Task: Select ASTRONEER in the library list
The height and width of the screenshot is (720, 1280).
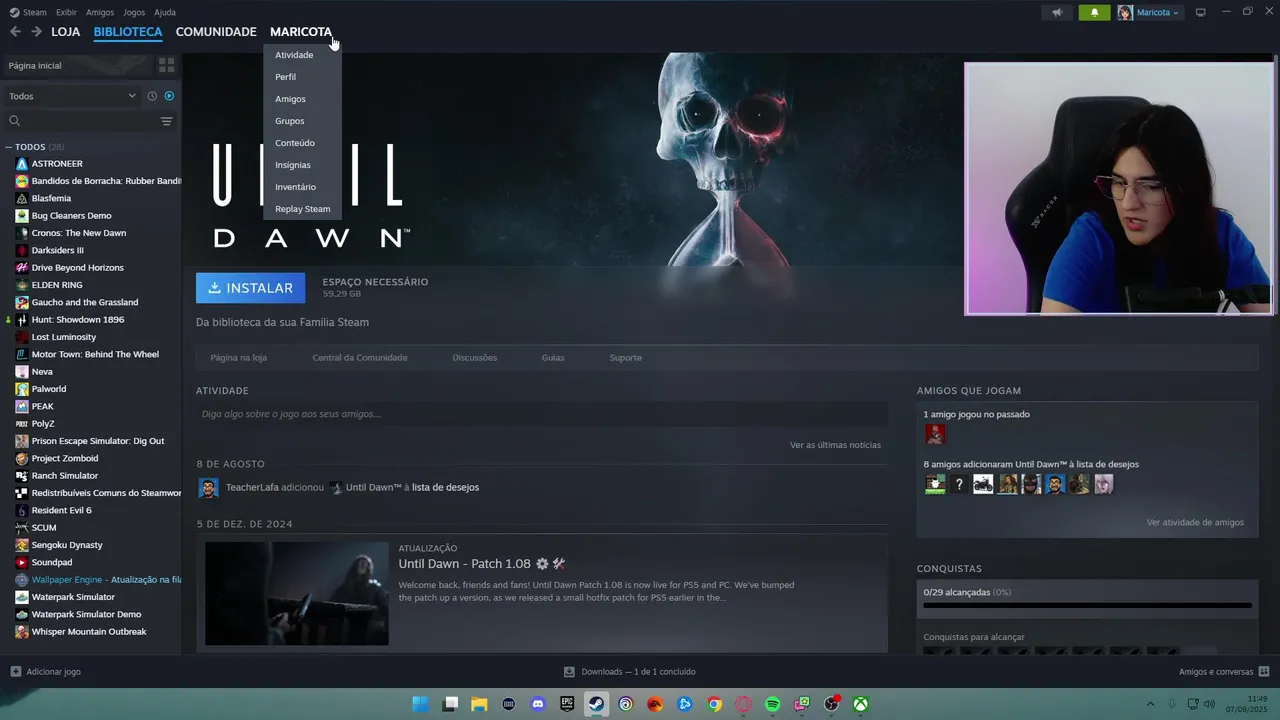Action: point(57,164)
